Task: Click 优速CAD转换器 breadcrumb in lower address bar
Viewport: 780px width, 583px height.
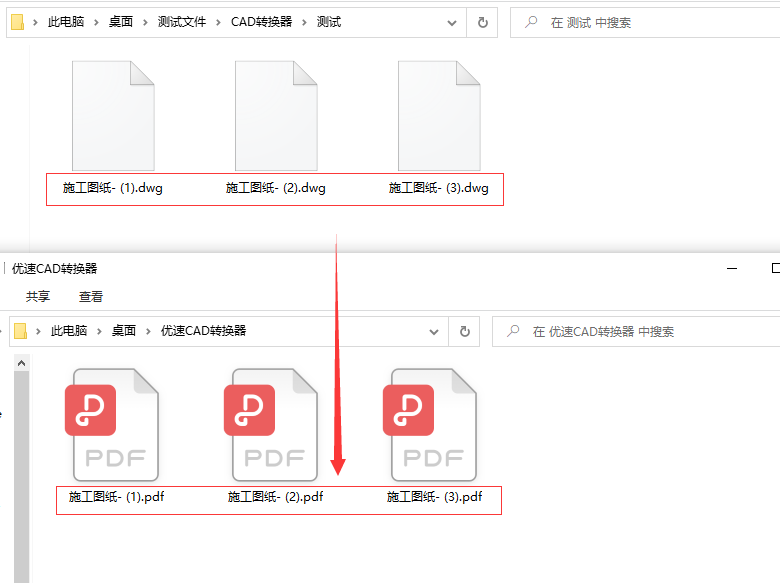Action: 203,331
